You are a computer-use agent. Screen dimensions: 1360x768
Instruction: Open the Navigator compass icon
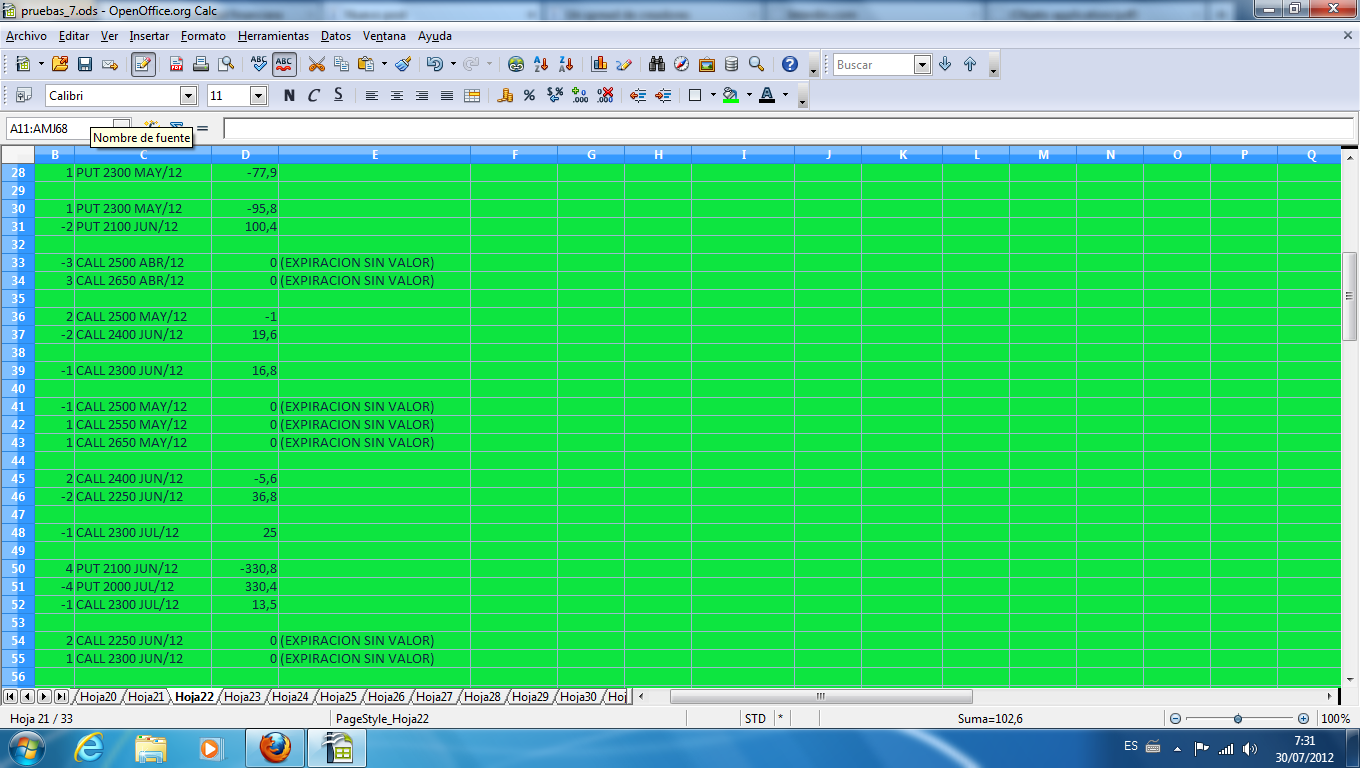(x=682, y=64)
